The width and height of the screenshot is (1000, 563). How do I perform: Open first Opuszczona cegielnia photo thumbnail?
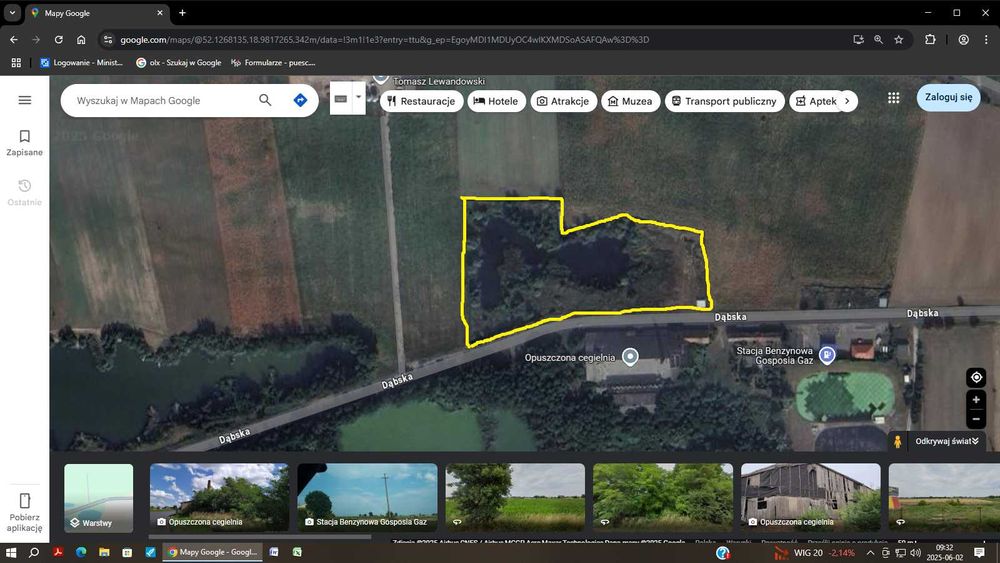point(219,497)
